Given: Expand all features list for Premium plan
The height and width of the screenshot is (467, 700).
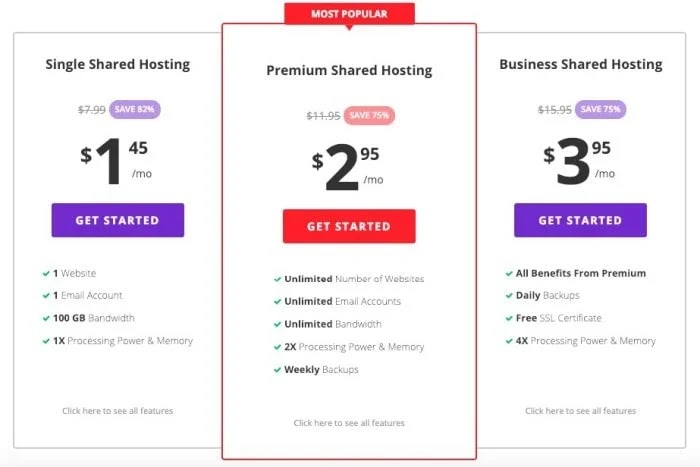Looking at the screenshot, I should pyautogui.click(x=349, y=423).
